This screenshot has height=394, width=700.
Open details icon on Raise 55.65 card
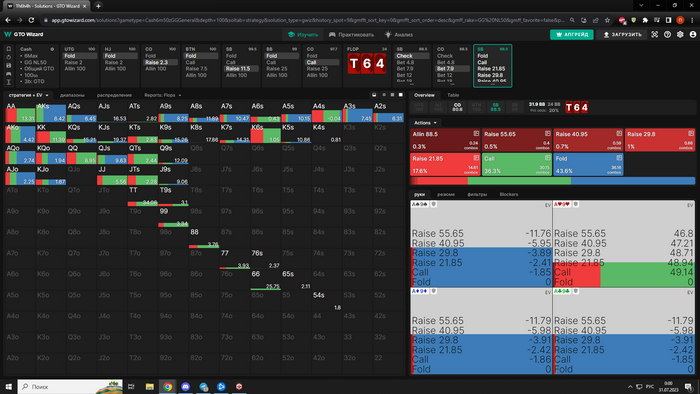548,133
